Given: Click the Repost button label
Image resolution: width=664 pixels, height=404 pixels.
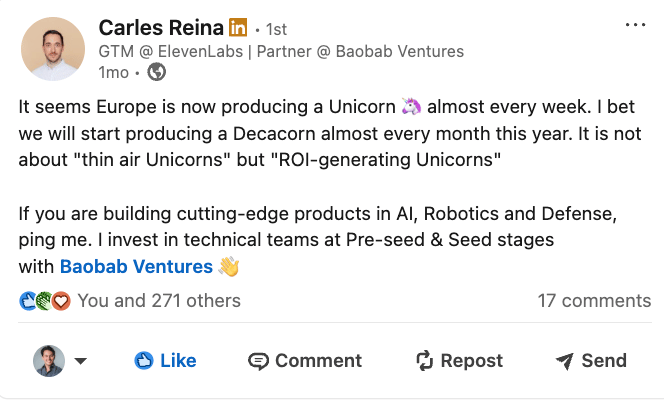Looking at the screenshot, I should pyautogui.click(x=471, y=361).
